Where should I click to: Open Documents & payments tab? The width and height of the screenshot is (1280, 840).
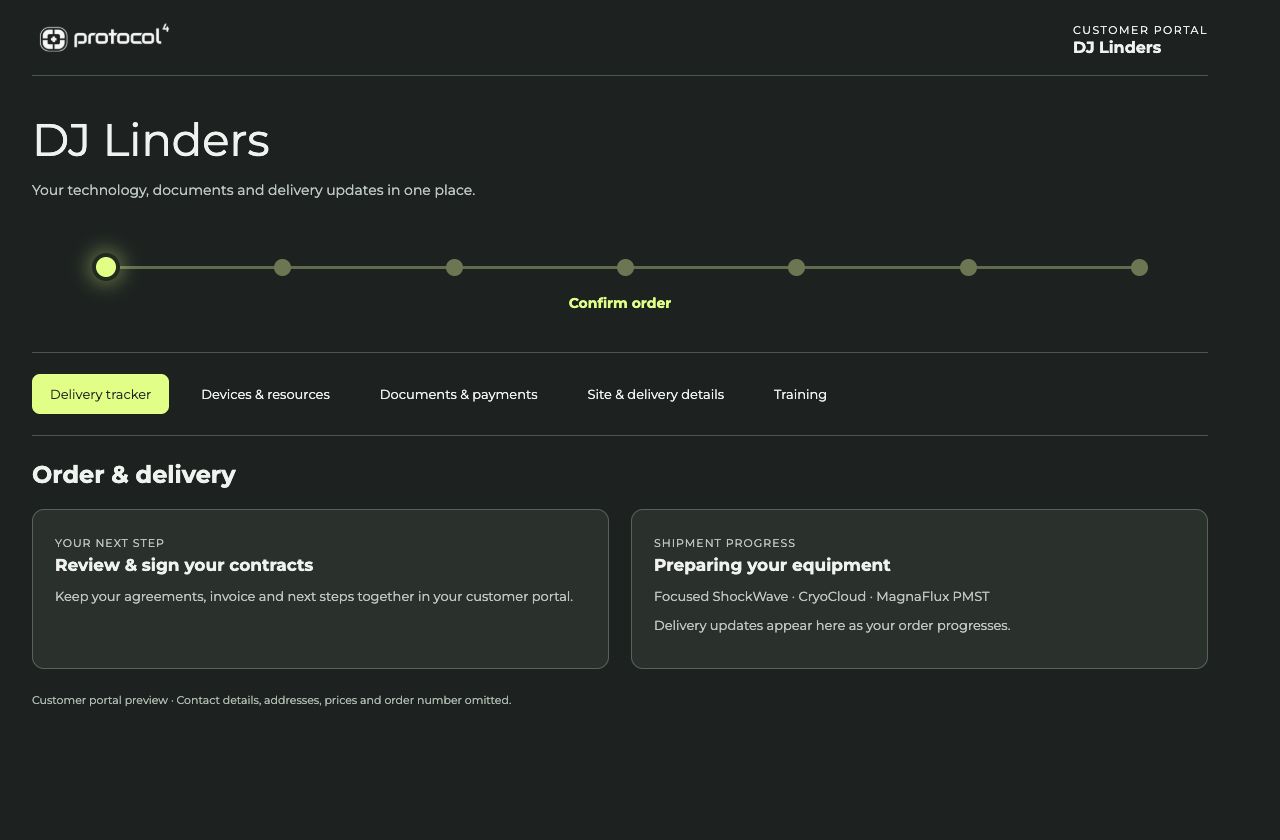(458, 394)
